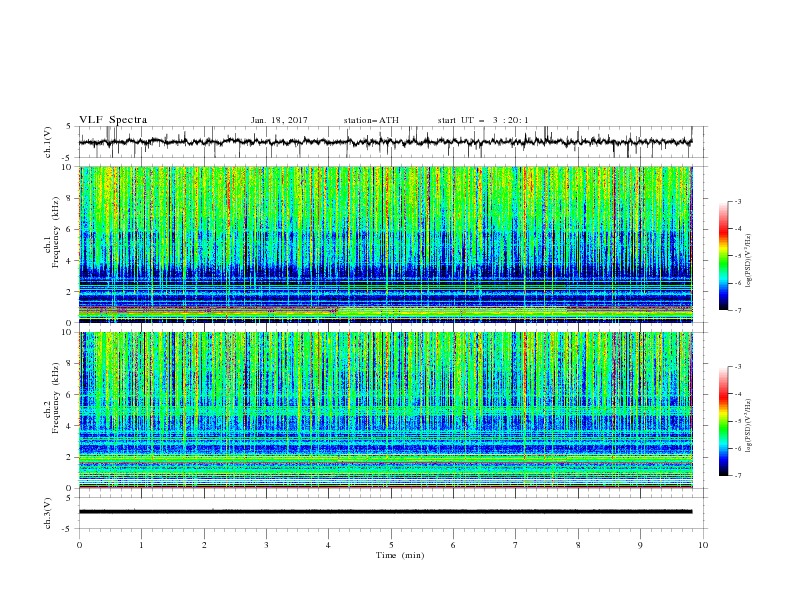
Task: Click the "-7" tick on ch.2 color bar
Action: coord(738,476)
